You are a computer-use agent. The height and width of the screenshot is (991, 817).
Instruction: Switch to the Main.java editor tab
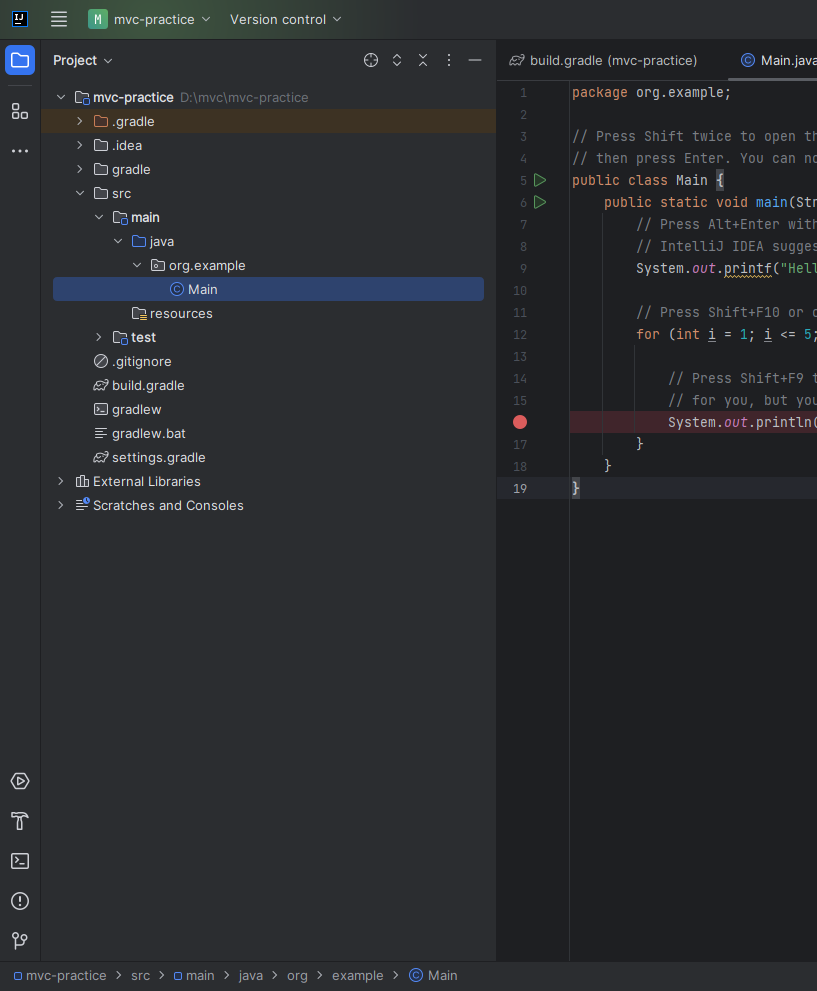click(x=778, y=60)
